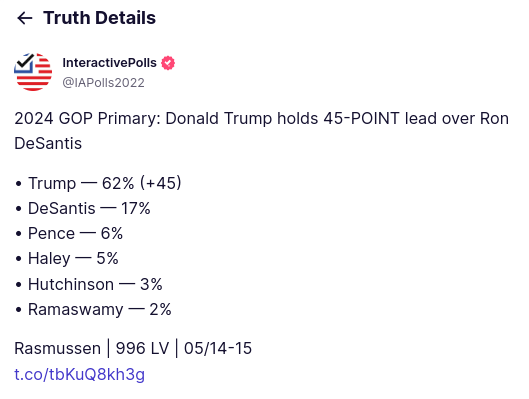Open the @IAPolls2022 handle
Viewport: 529px width, 399px height.
click(103, 83)
